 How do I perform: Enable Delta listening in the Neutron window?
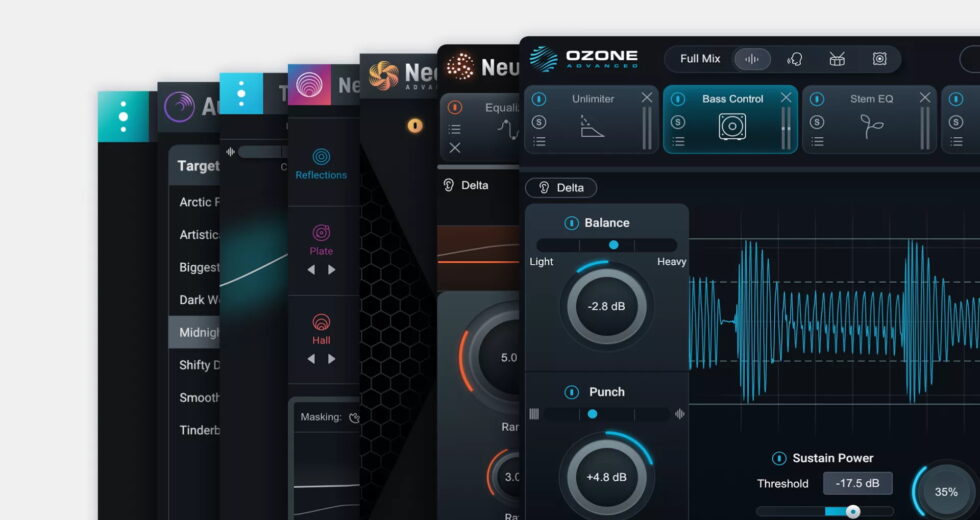(466, 185)
